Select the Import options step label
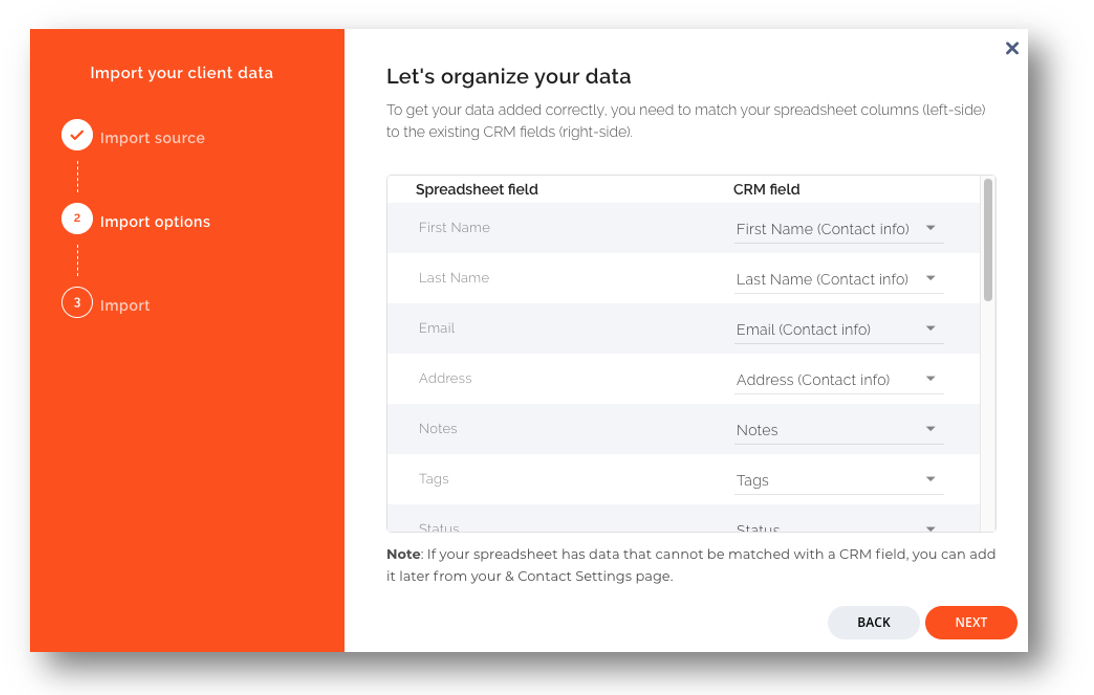 point(155,222)
